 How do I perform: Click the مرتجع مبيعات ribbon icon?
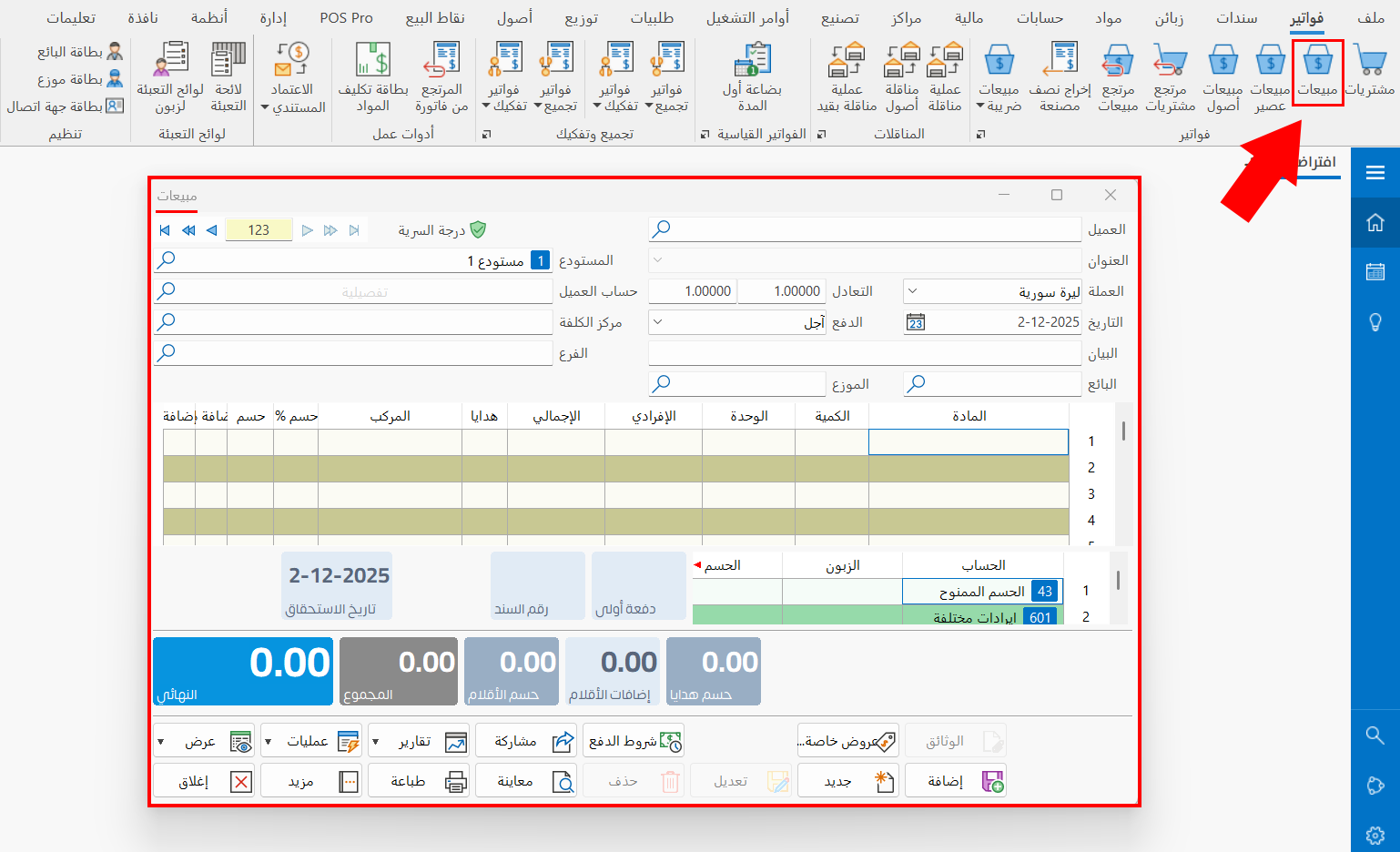(1118, 64)
